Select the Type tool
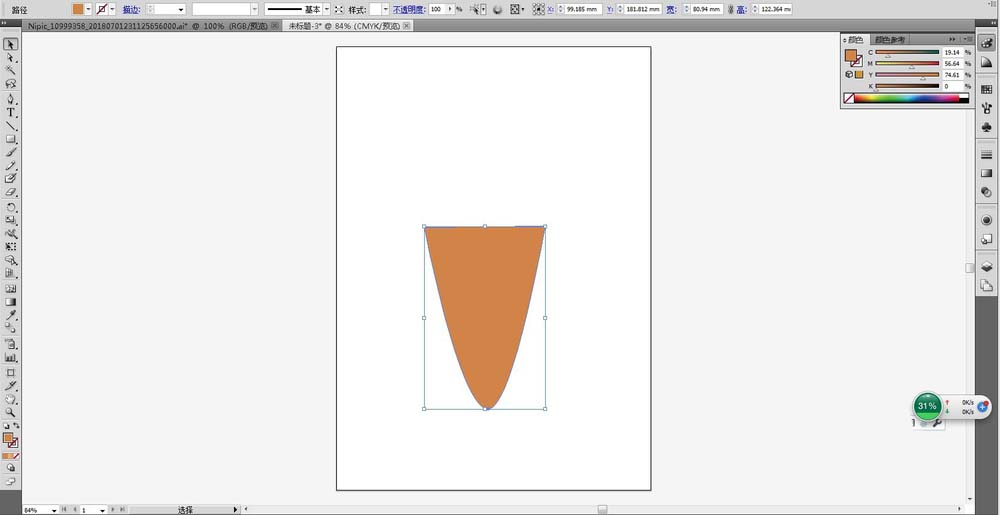Screen dimensions: 1000x515 pyautogui.click(x=11, y=112)
